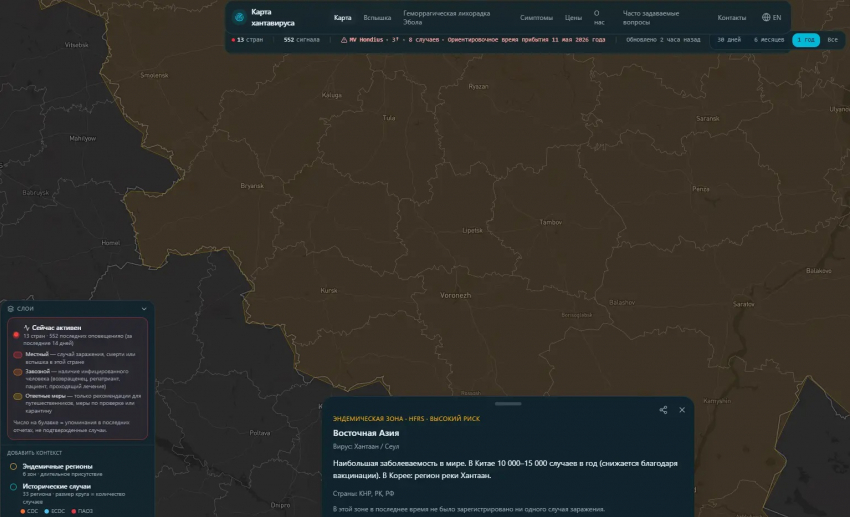Screen dimensions: 850x517
Task: Click the red ПАОЗ source dot
Action: point(74,511)
